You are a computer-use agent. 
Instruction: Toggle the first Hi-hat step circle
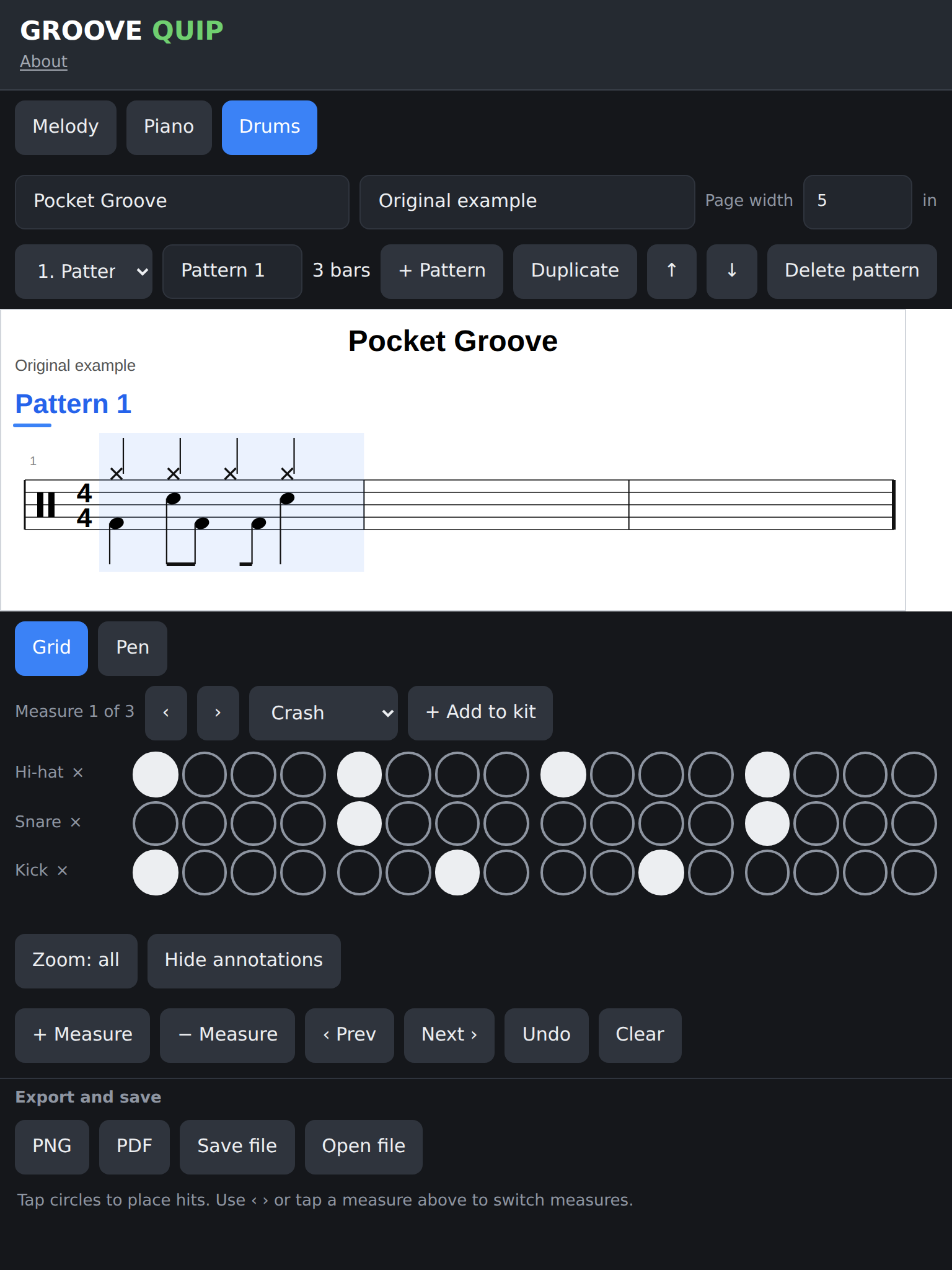(156, 775)
